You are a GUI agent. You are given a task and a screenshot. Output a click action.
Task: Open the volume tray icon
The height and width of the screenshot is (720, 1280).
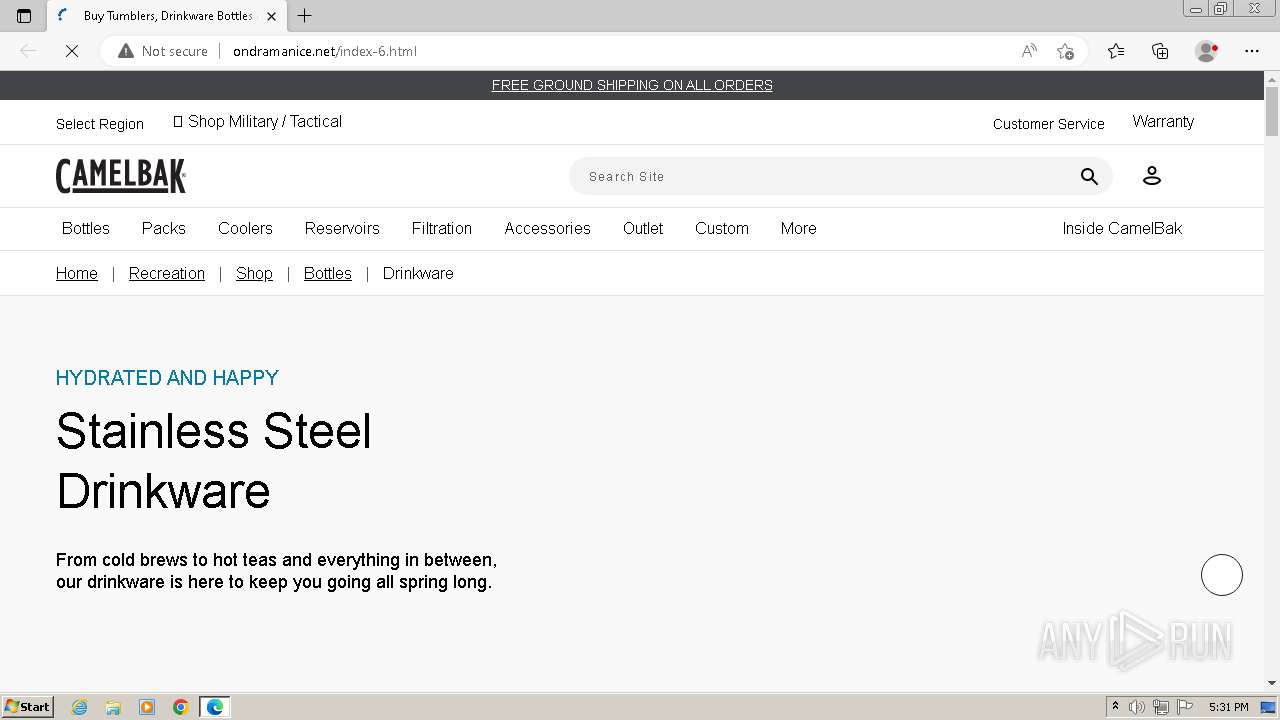pyautogui.click(x=1137, y=707)
